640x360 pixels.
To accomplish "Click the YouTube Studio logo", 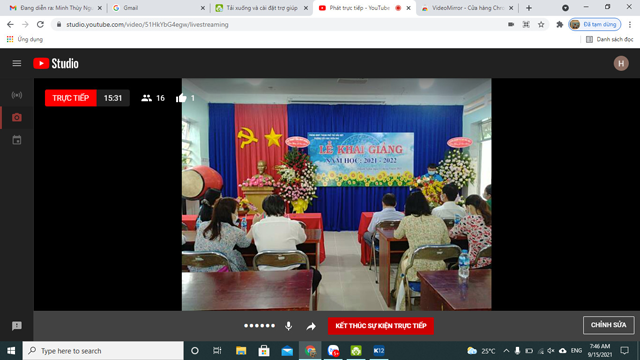I will coord(56,63).
